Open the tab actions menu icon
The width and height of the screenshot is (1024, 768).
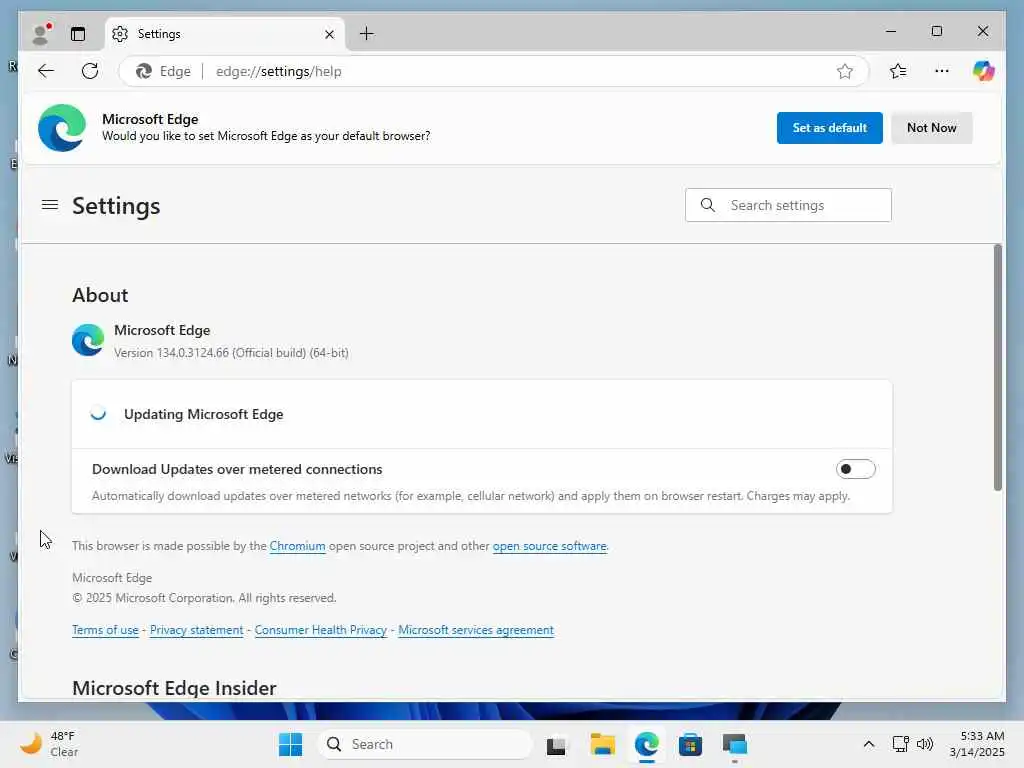coord(78,34)
